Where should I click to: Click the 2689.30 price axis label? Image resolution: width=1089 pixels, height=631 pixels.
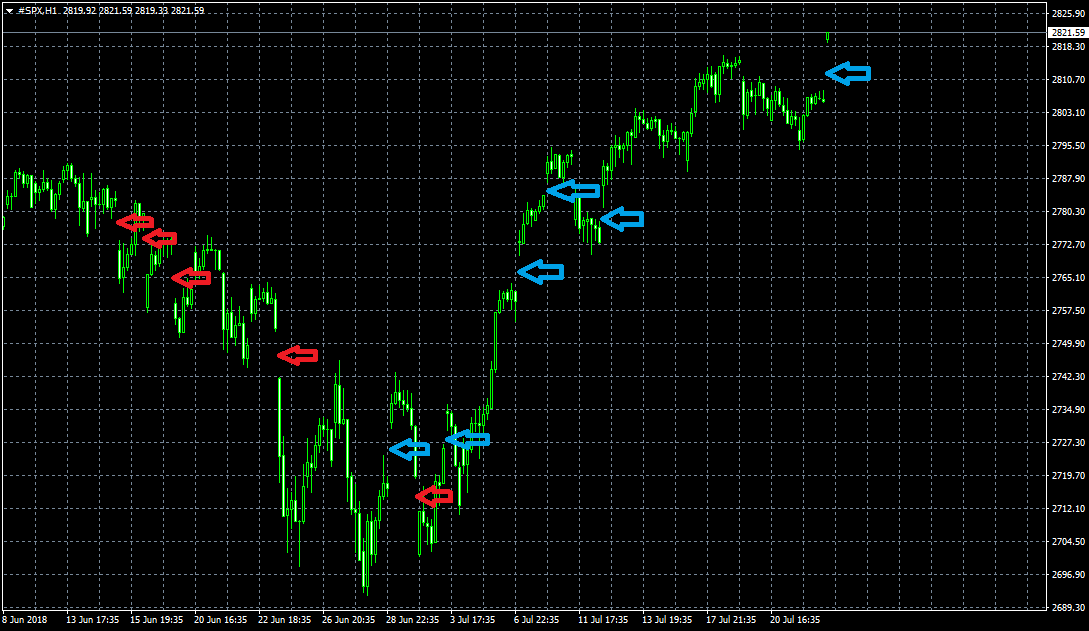coord(1068,607)
